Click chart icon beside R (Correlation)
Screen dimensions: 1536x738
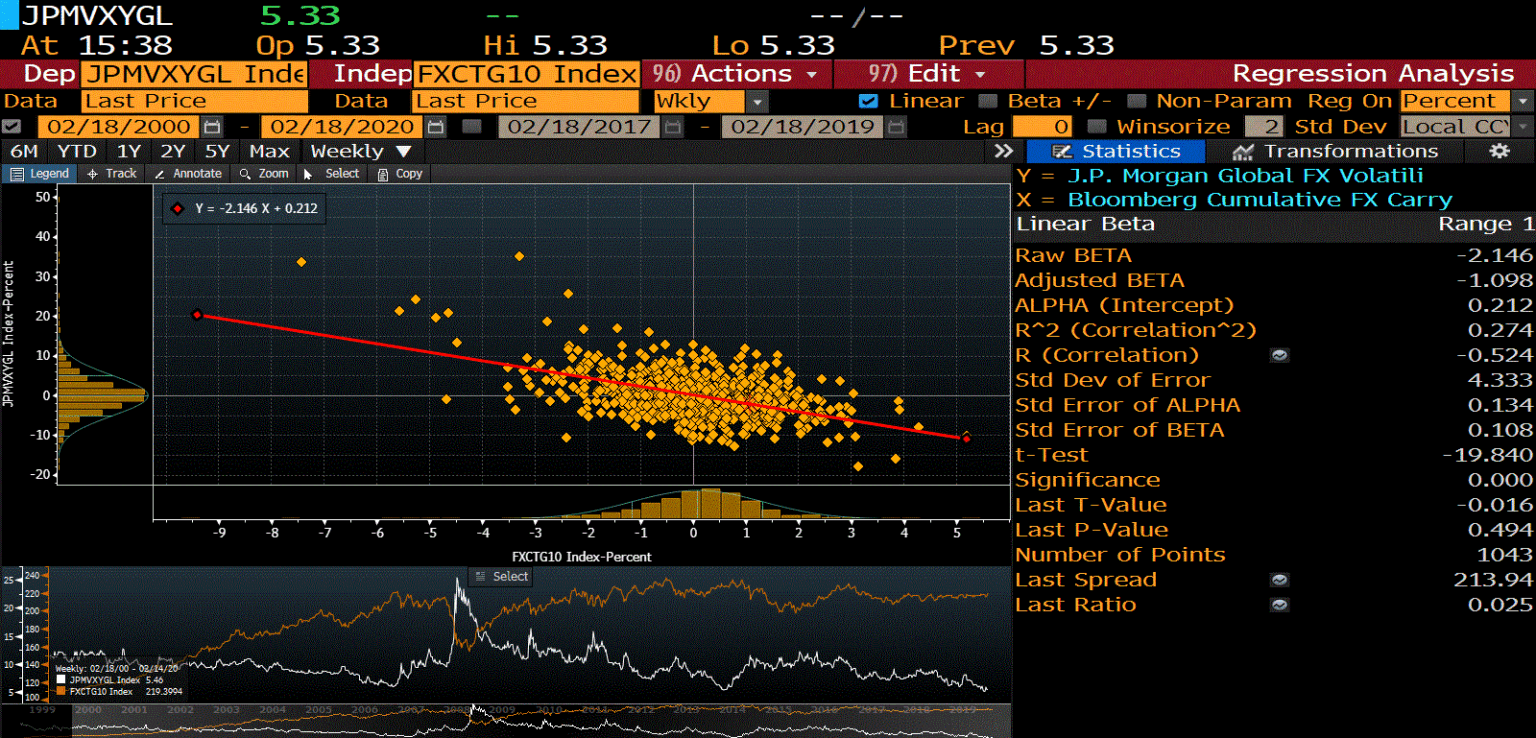pyautogui.click(x=1279, y=355)
